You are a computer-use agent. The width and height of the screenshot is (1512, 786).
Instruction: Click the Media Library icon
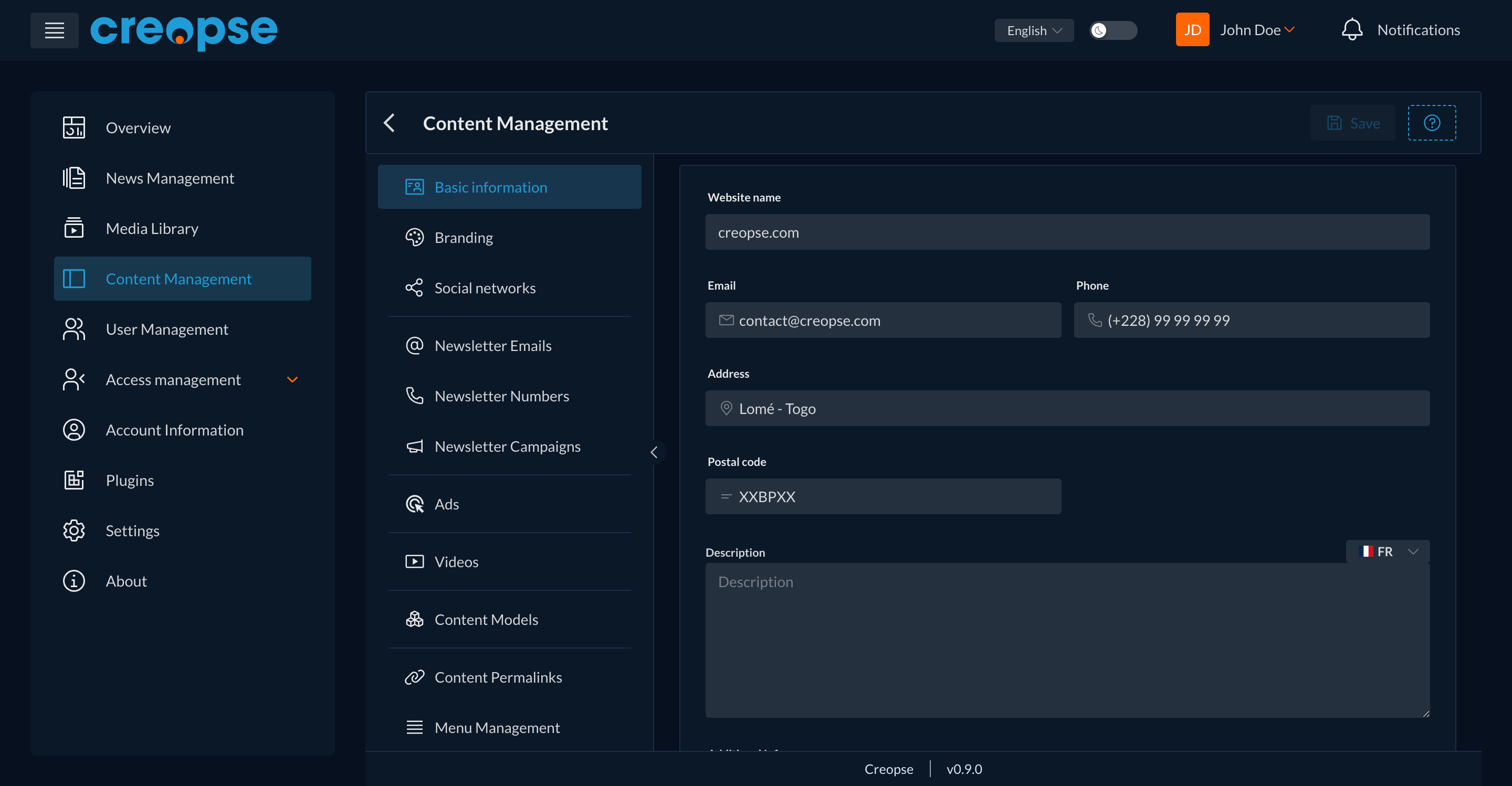[x=74, y=229]
